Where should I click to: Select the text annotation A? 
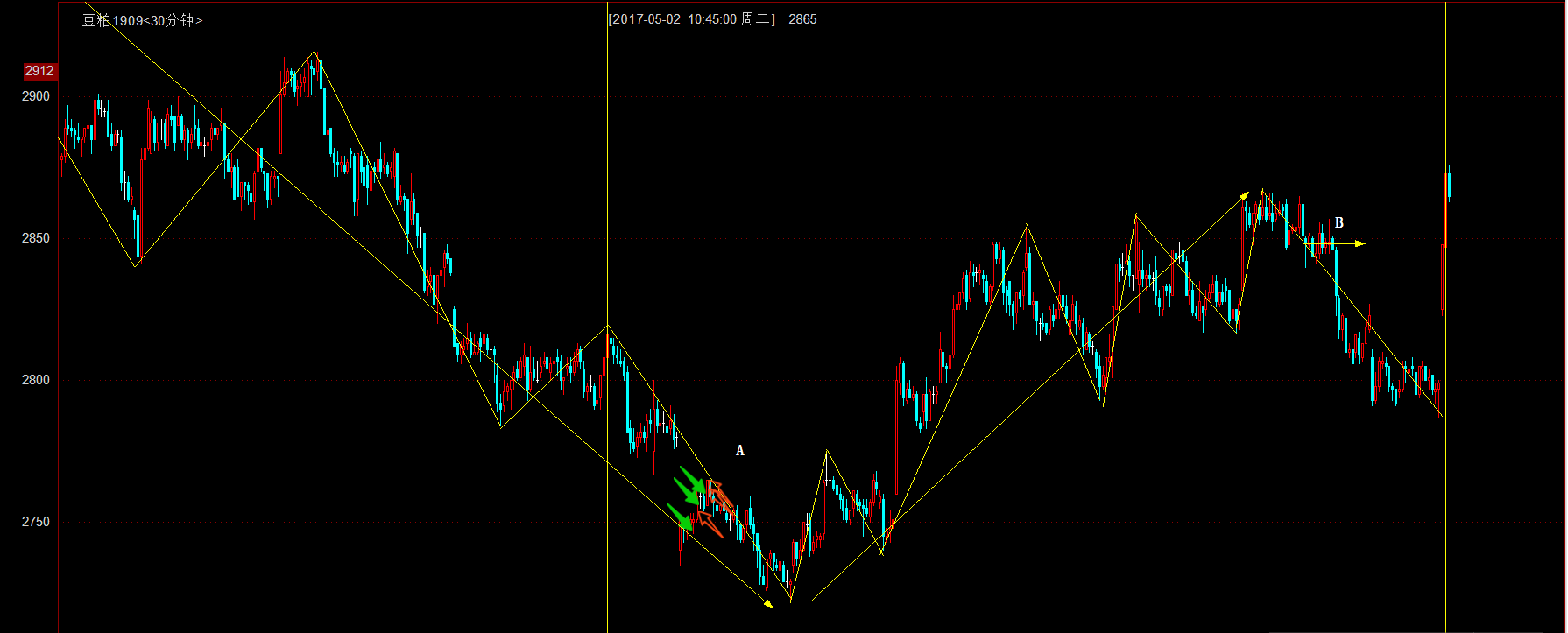739,451
